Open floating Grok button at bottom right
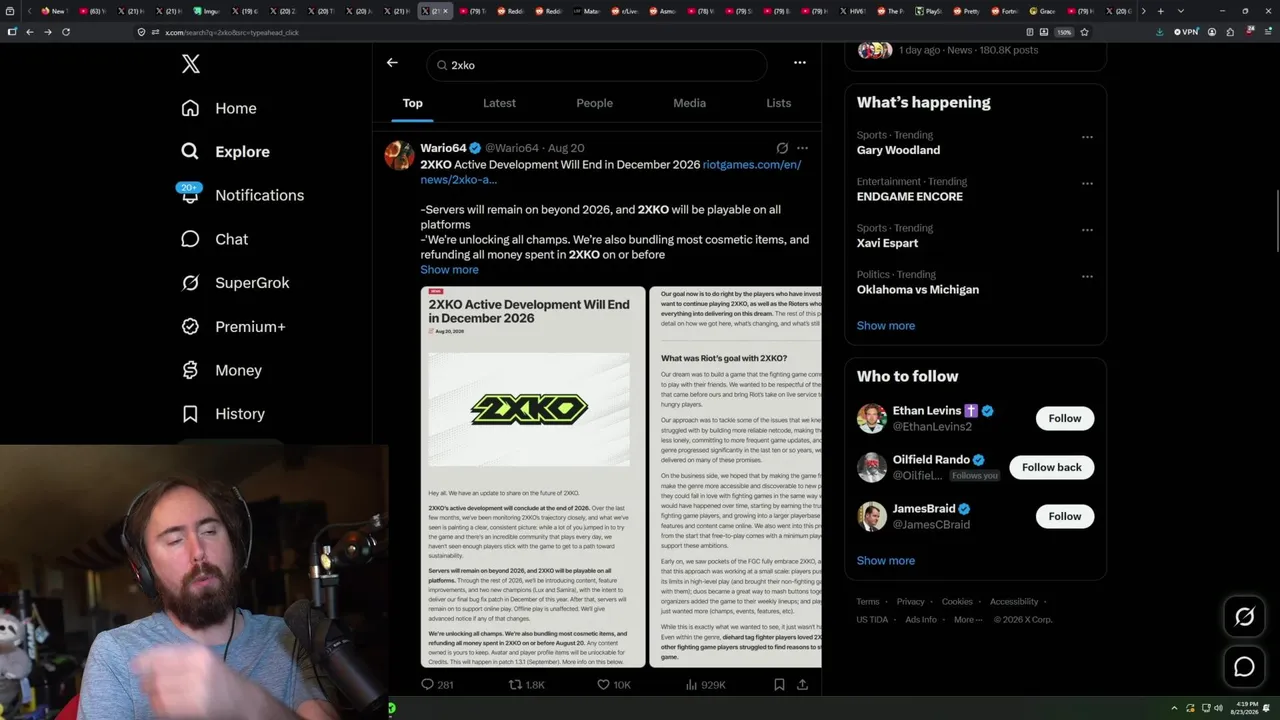 [x=1244, y=617]
